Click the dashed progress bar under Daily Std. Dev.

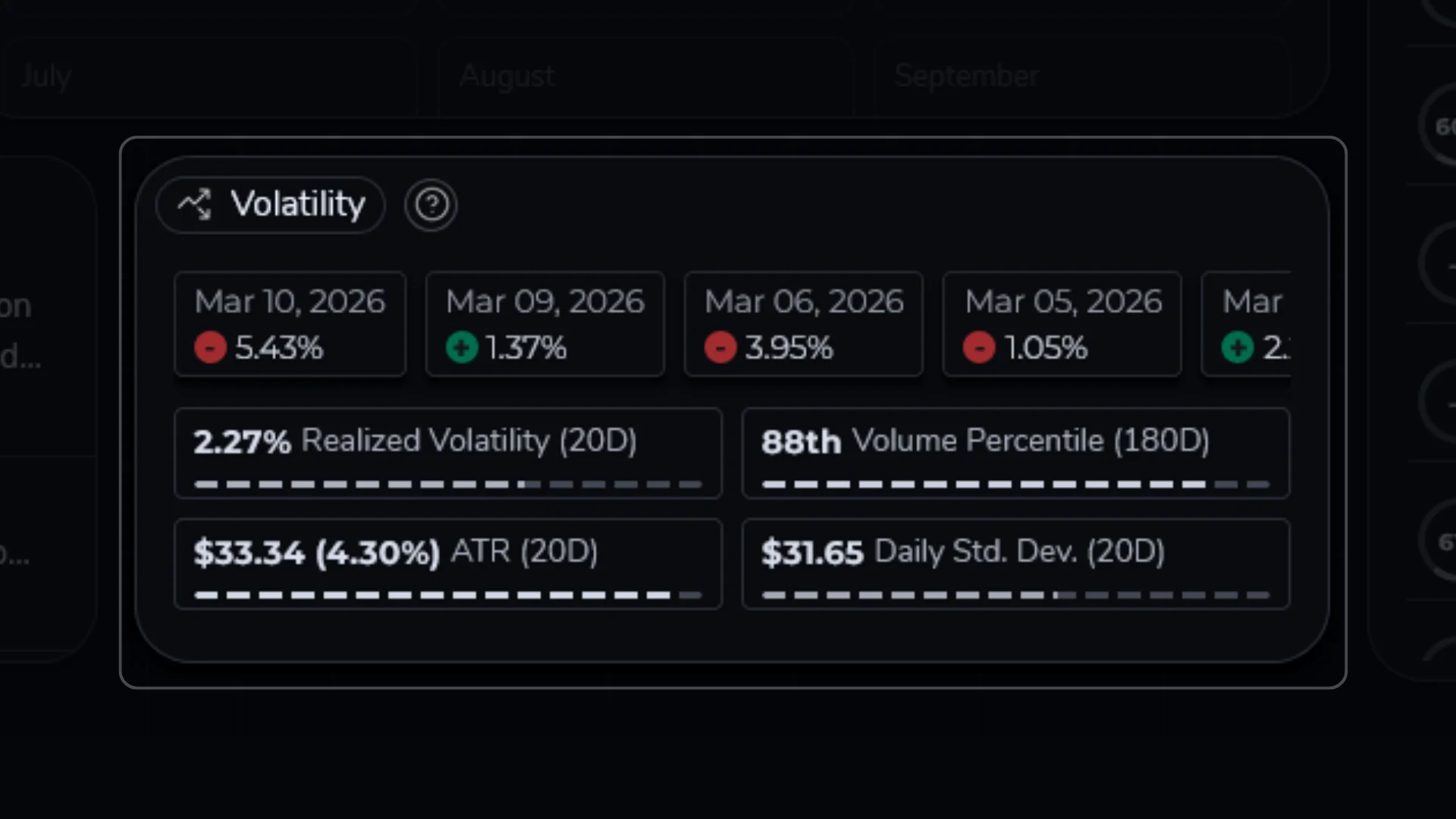[1016, 595]
